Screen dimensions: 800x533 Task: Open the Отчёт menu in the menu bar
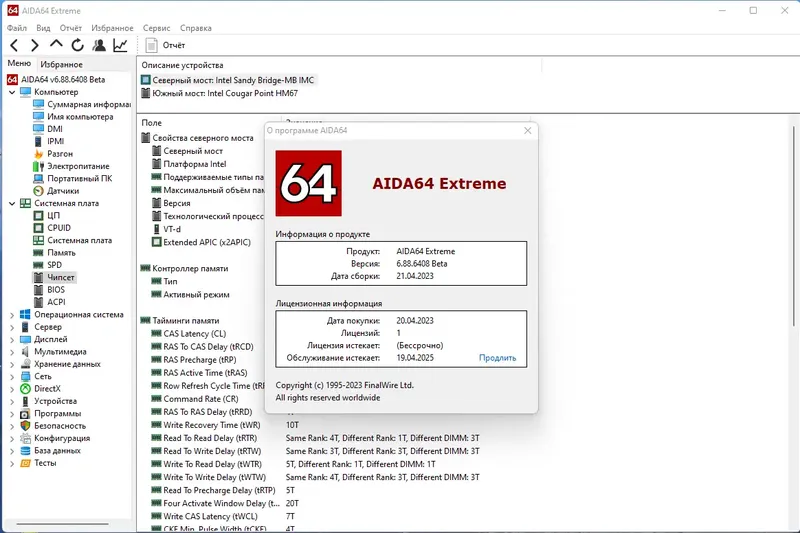(70, 28)
